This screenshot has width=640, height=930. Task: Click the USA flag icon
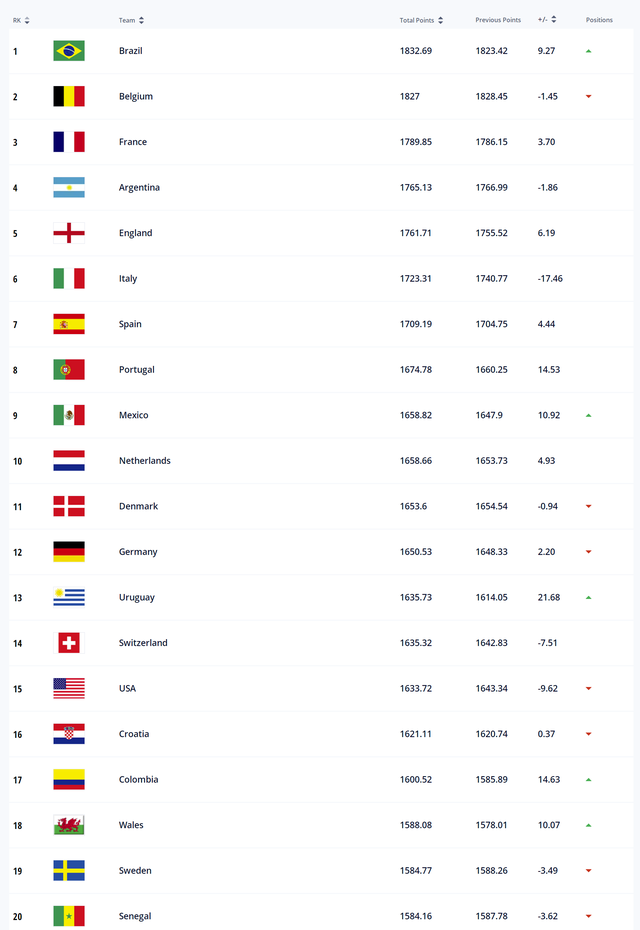point(69,689)
